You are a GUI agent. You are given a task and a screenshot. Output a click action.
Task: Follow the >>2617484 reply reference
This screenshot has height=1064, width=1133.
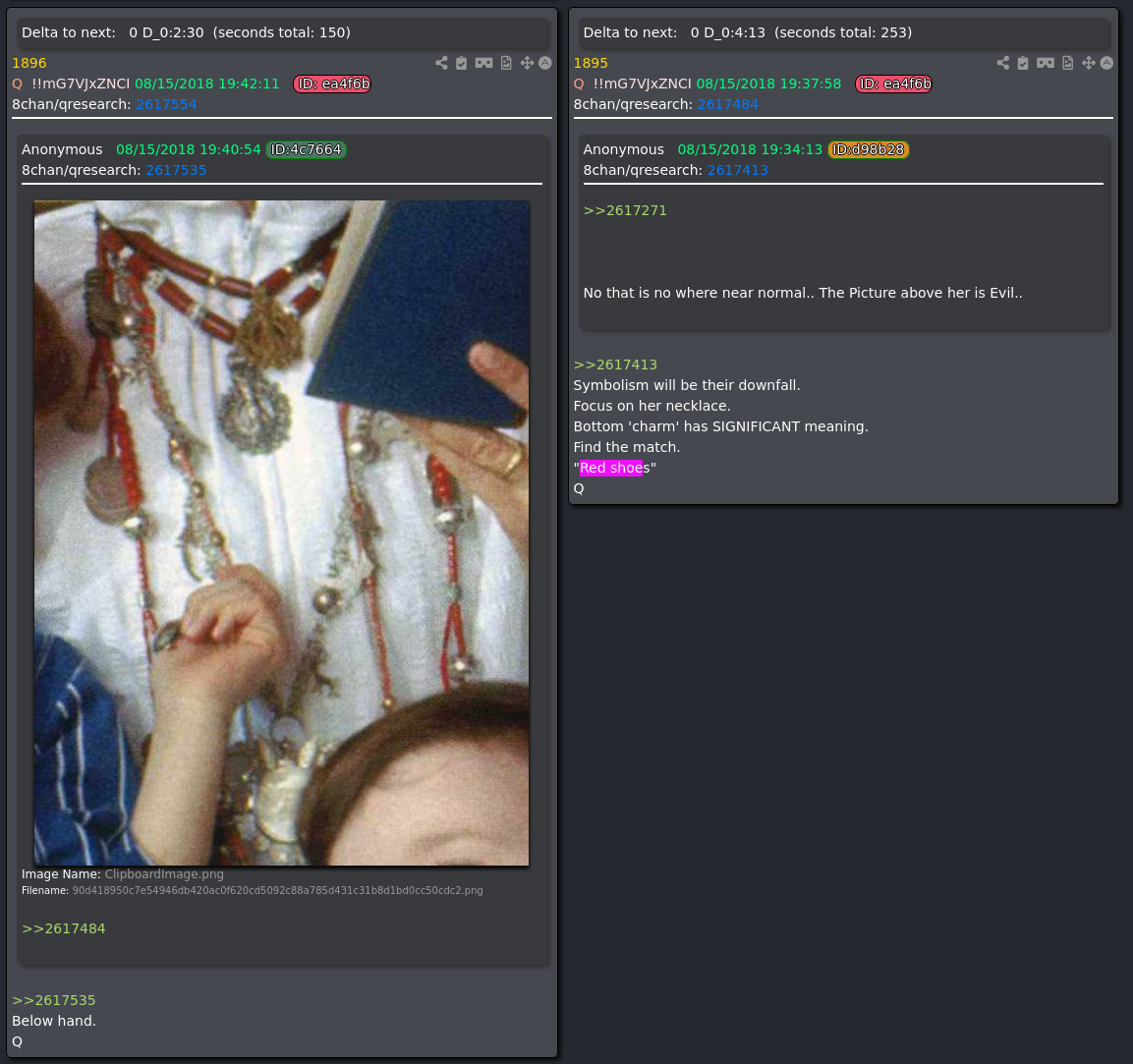point(64,928)
